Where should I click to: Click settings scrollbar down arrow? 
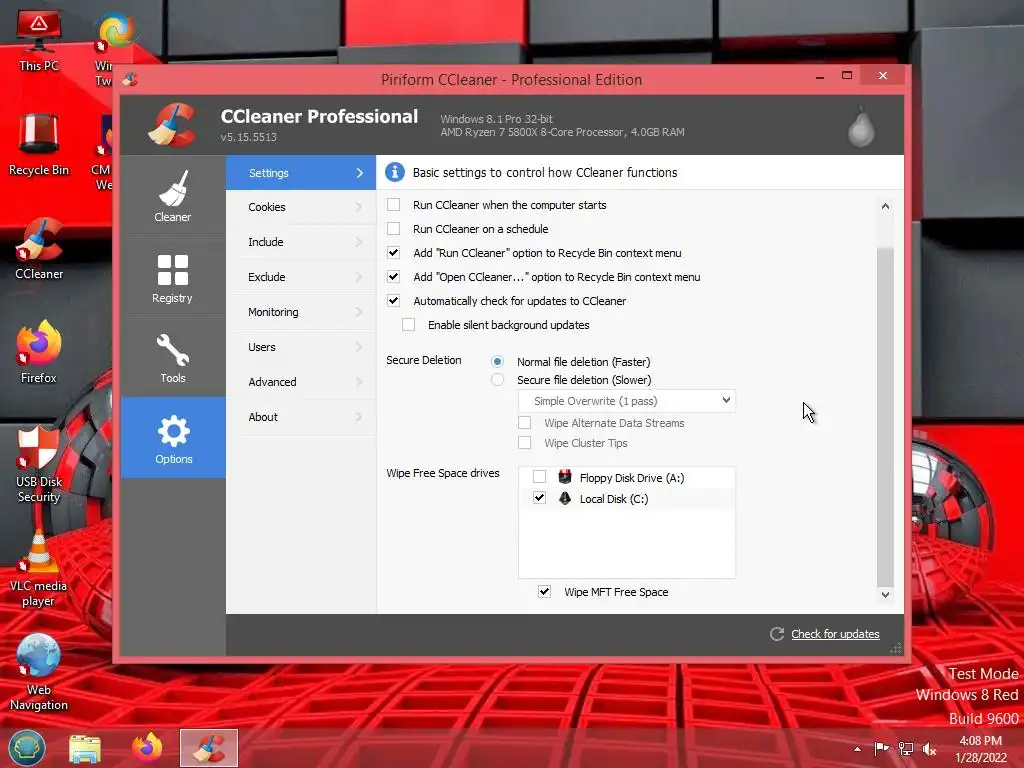(x=885, y=594)
